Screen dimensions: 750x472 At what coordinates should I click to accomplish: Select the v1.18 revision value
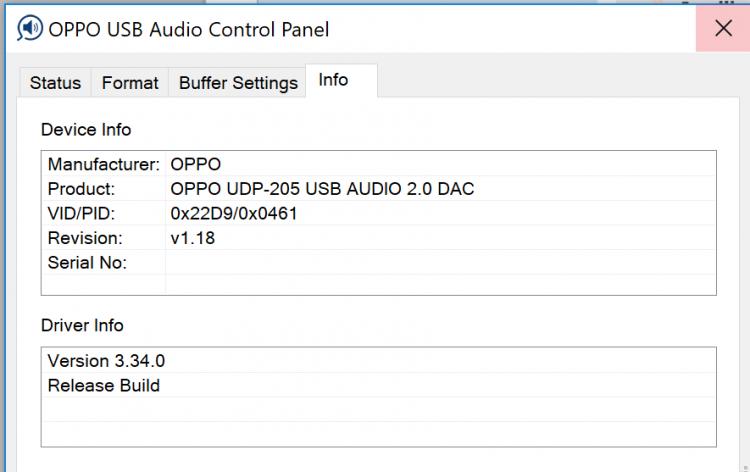coord(193,238)
